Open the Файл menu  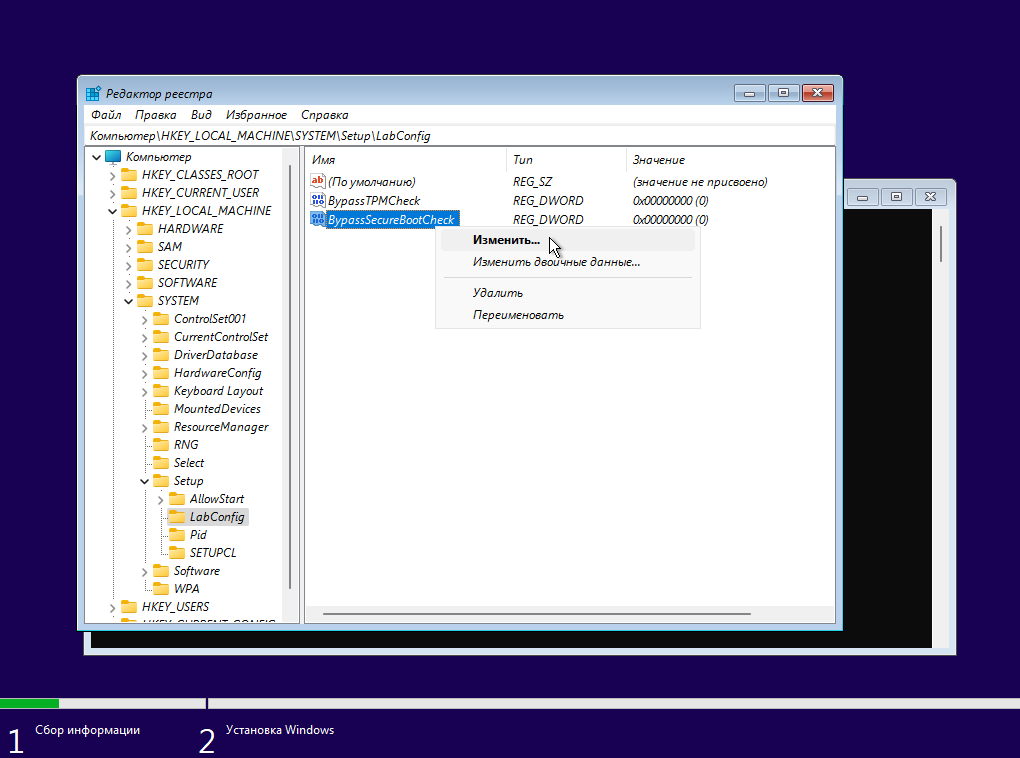pyautogui.click(x=105, y=115)
